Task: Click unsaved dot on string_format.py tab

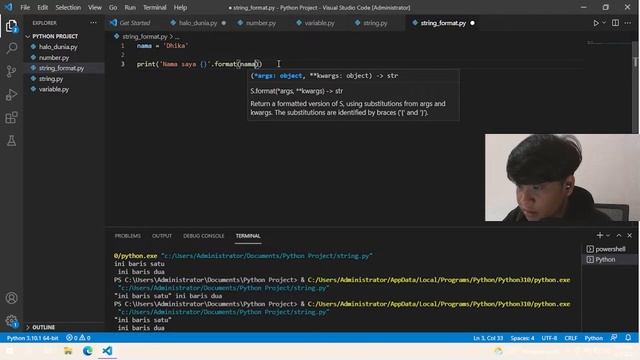Action: (472, 23)
